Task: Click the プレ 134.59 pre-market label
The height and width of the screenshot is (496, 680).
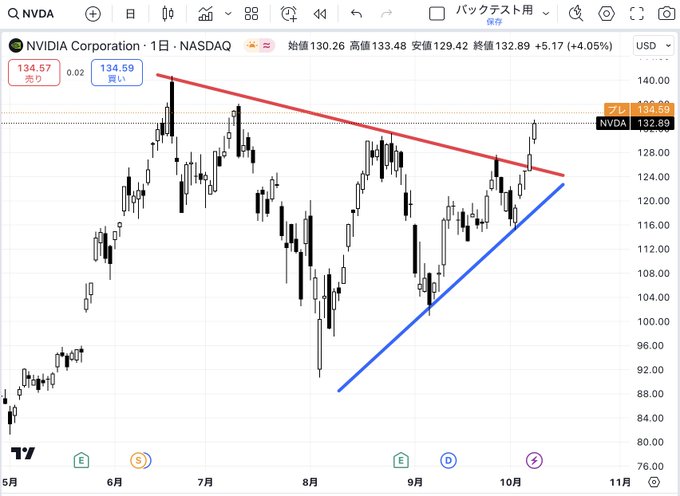Action: [639, 110]
